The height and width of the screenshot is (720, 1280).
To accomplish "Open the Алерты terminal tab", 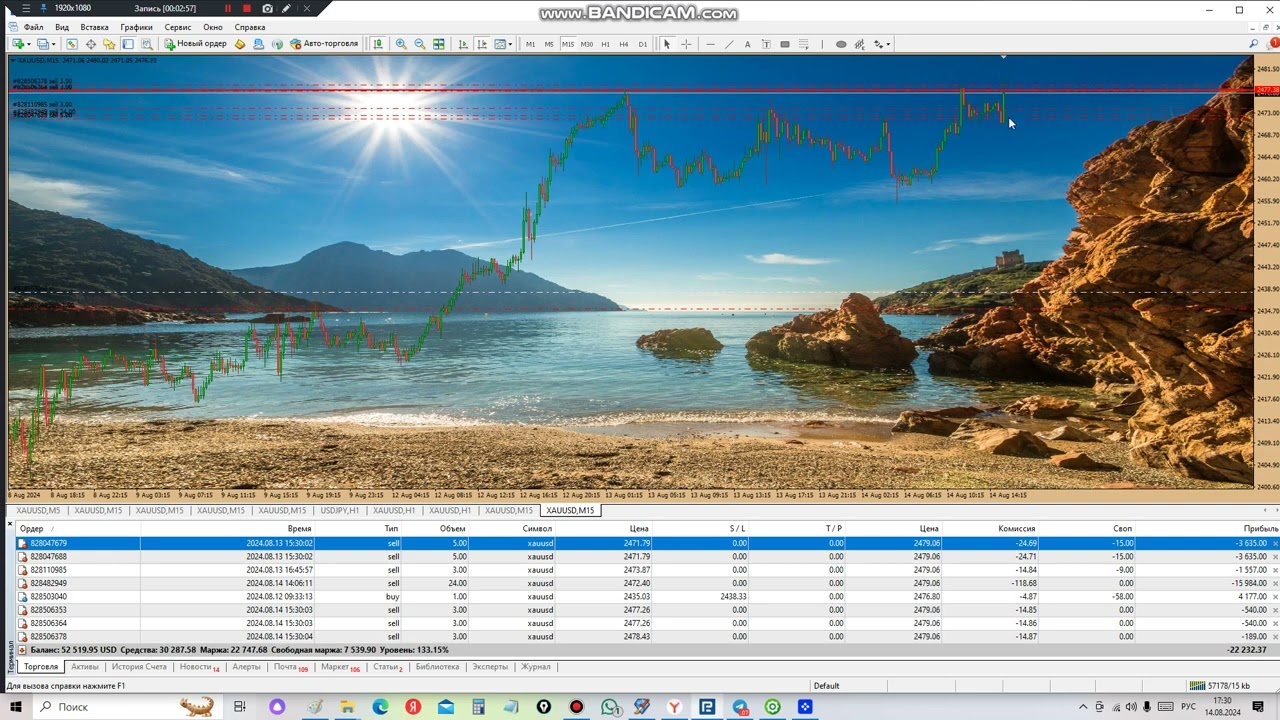I will pos(246,667).
